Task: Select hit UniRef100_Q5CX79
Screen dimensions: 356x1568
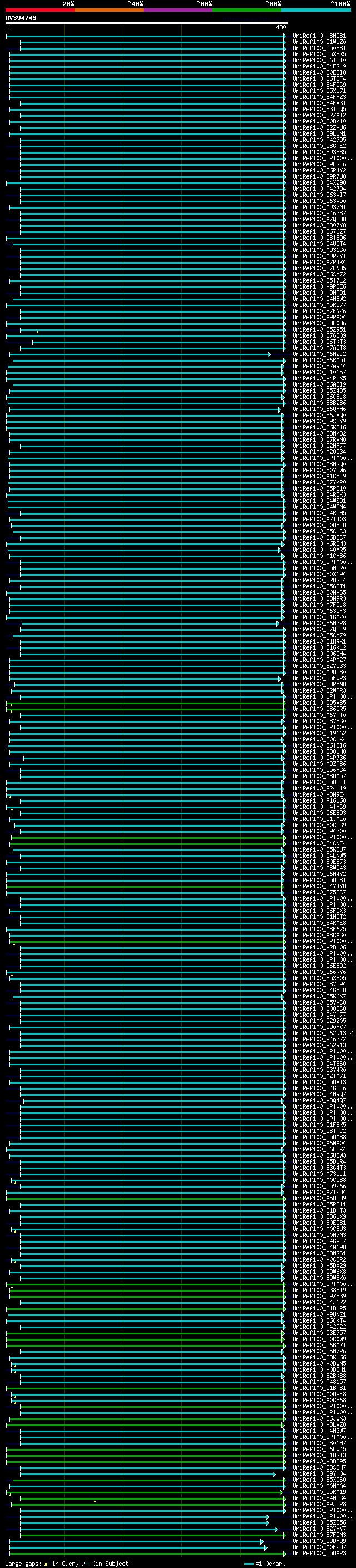Action: click(x=319, y=635)
